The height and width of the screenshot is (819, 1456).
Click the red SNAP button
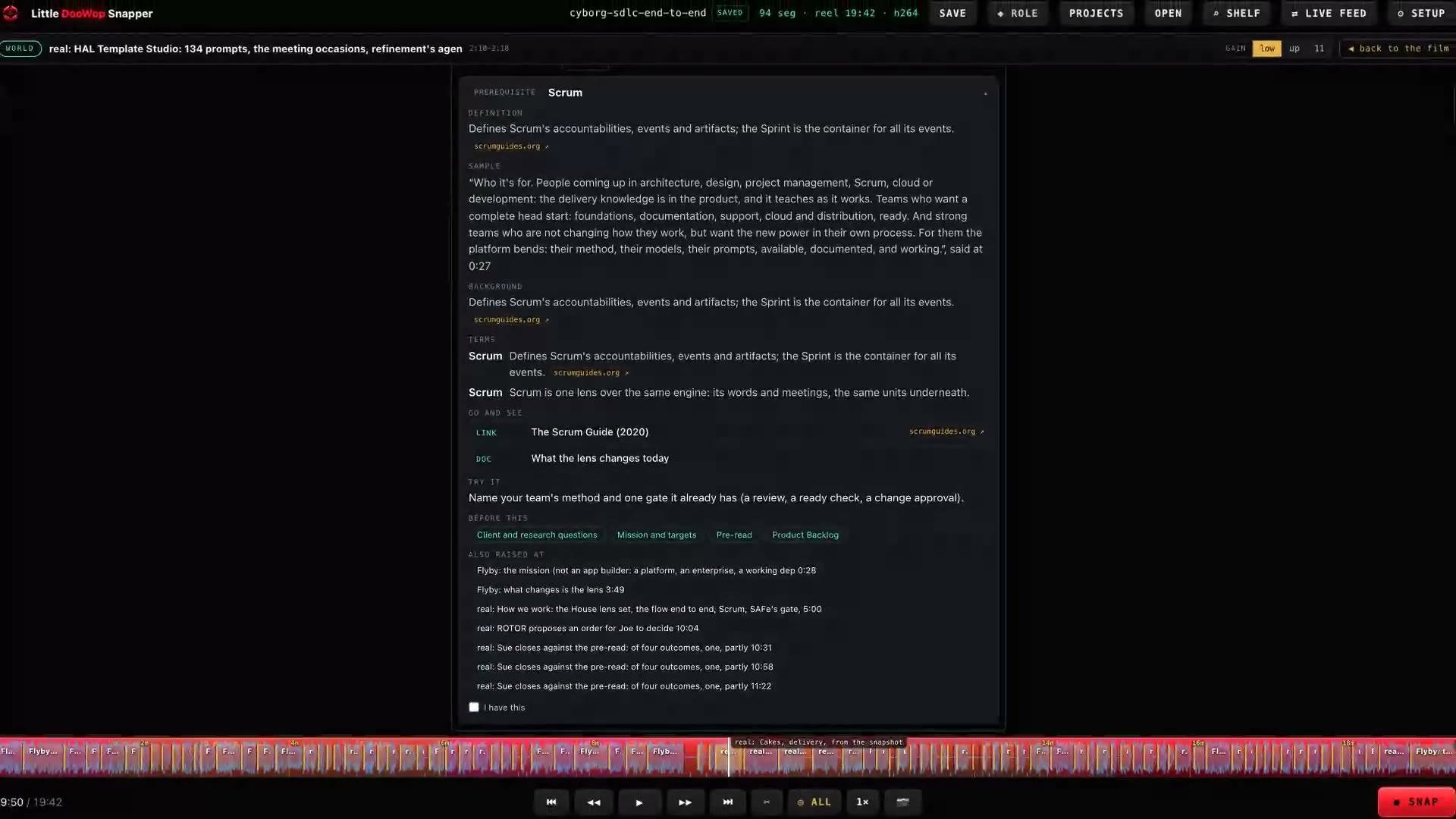(1416, 802)
